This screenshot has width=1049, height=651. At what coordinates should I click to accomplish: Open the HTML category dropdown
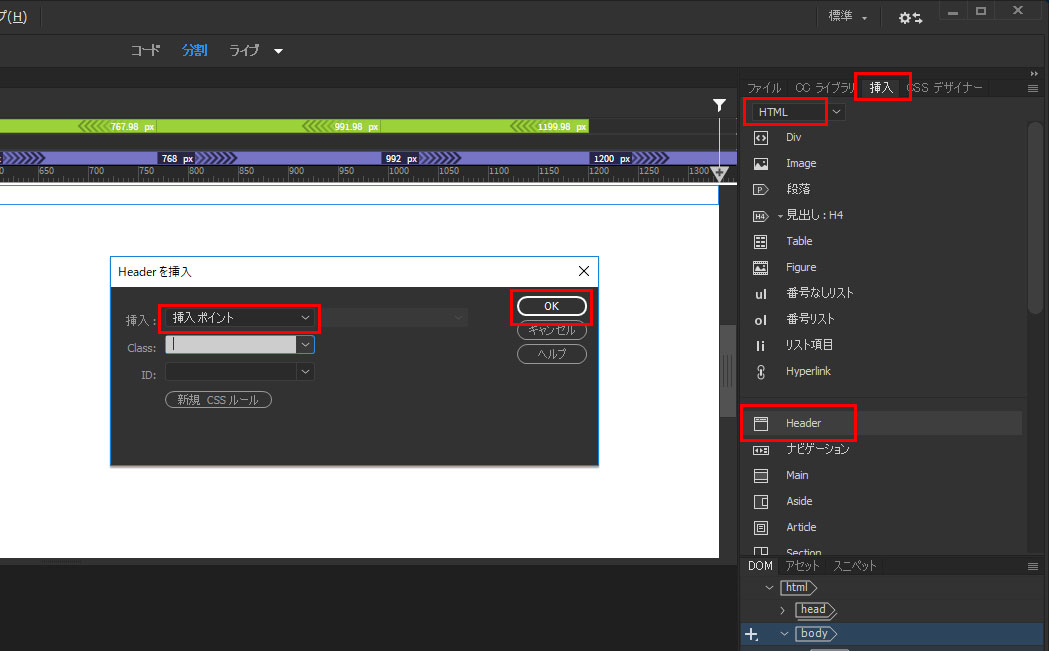836,112
